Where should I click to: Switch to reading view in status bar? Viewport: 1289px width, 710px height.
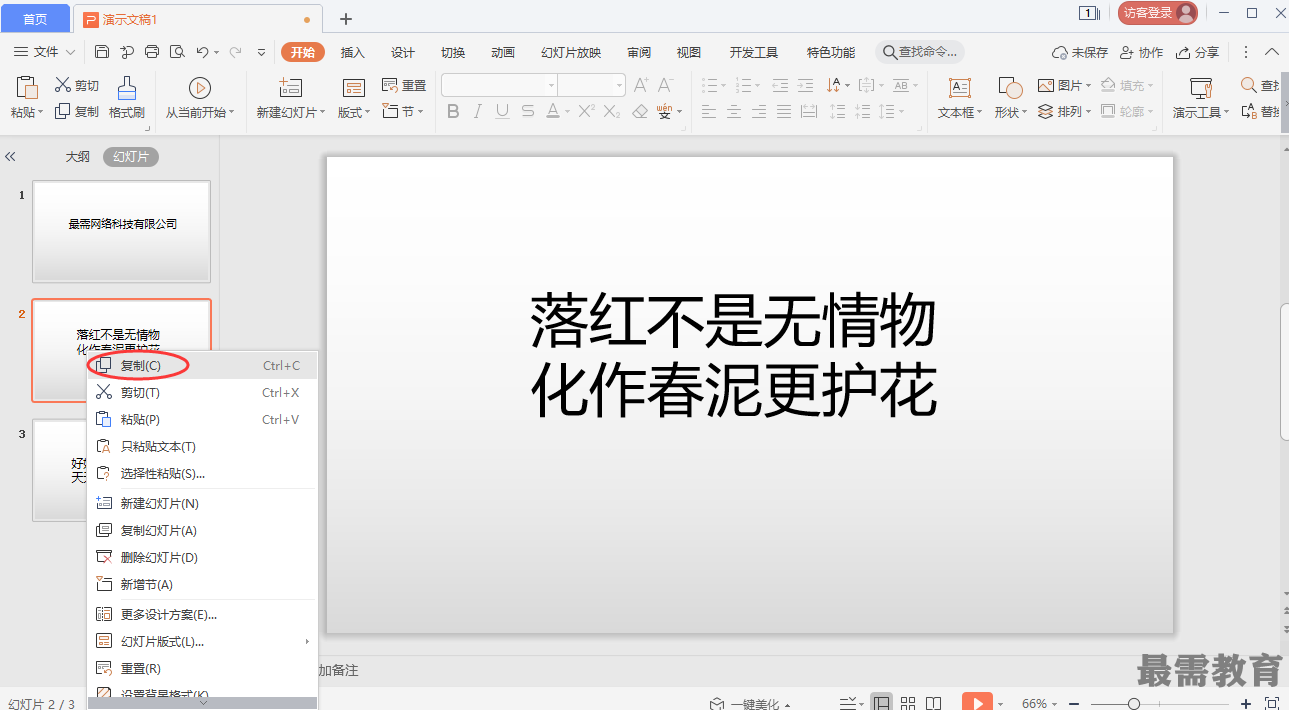(933, 703)
